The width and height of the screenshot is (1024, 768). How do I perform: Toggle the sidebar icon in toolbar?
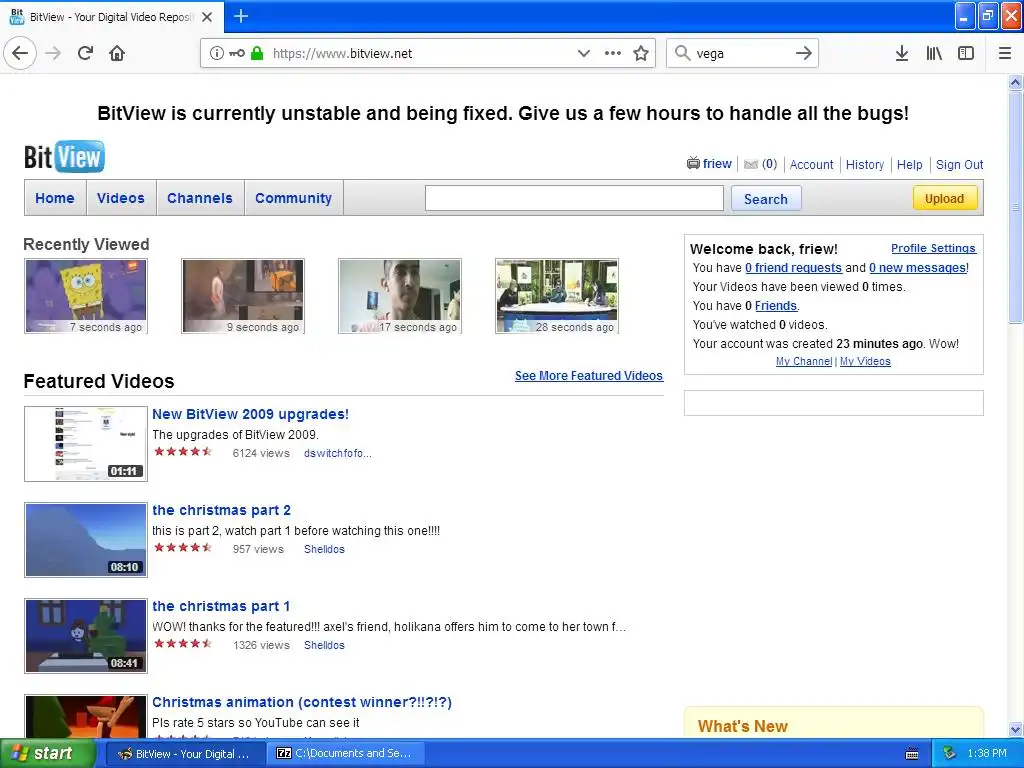coord(966,54)
